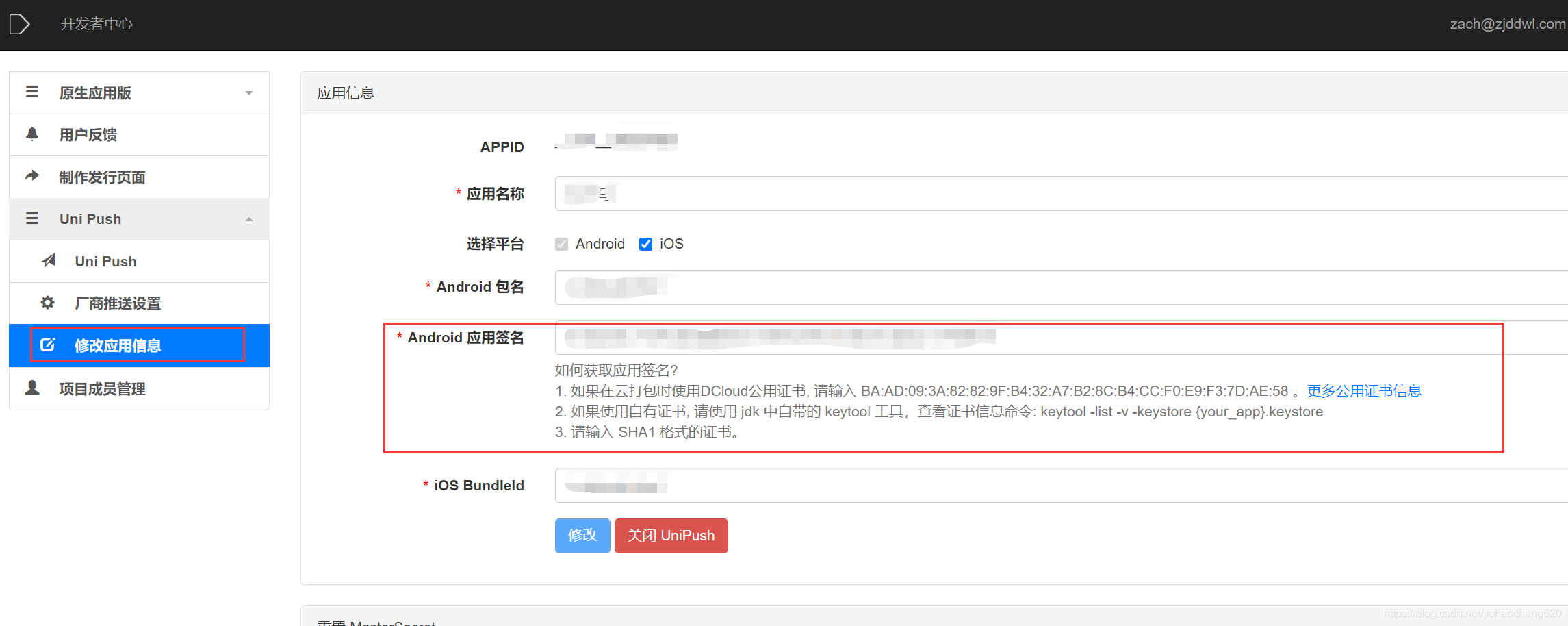Expand the 原生应用版 dropdown arrow
This screenshot has height=626, width=1568.
(x=249, y=92)
